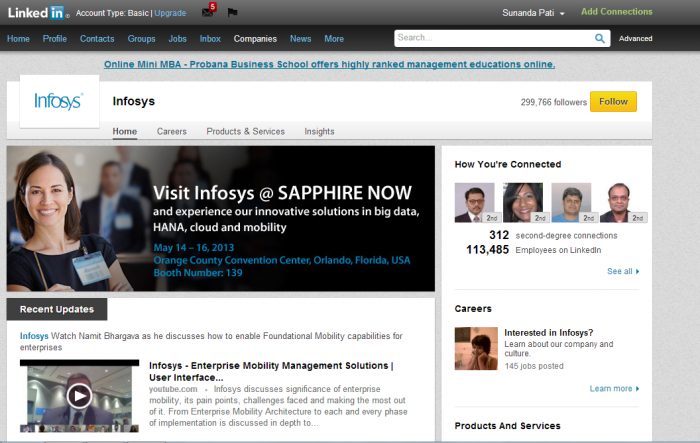This screenshot has height=443, width=700.
Task: Click Interested in Infosys? heading
Action: pyautogui.click(x=549, y=333)
